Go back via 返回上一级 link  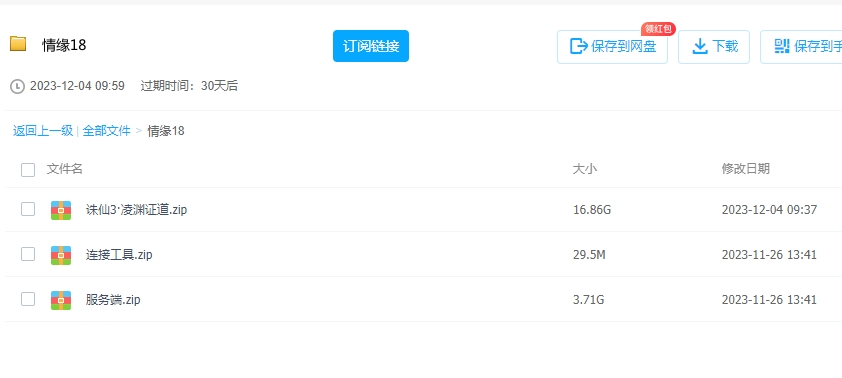point(43,131)
